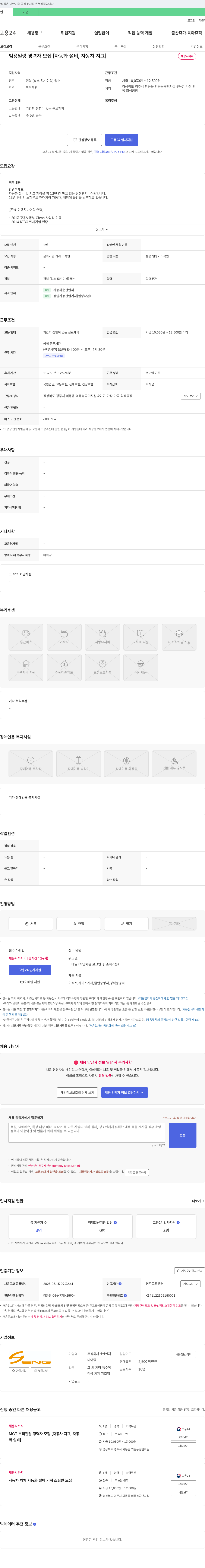Click info icon beside 인증기관

tap(120, 1284)
